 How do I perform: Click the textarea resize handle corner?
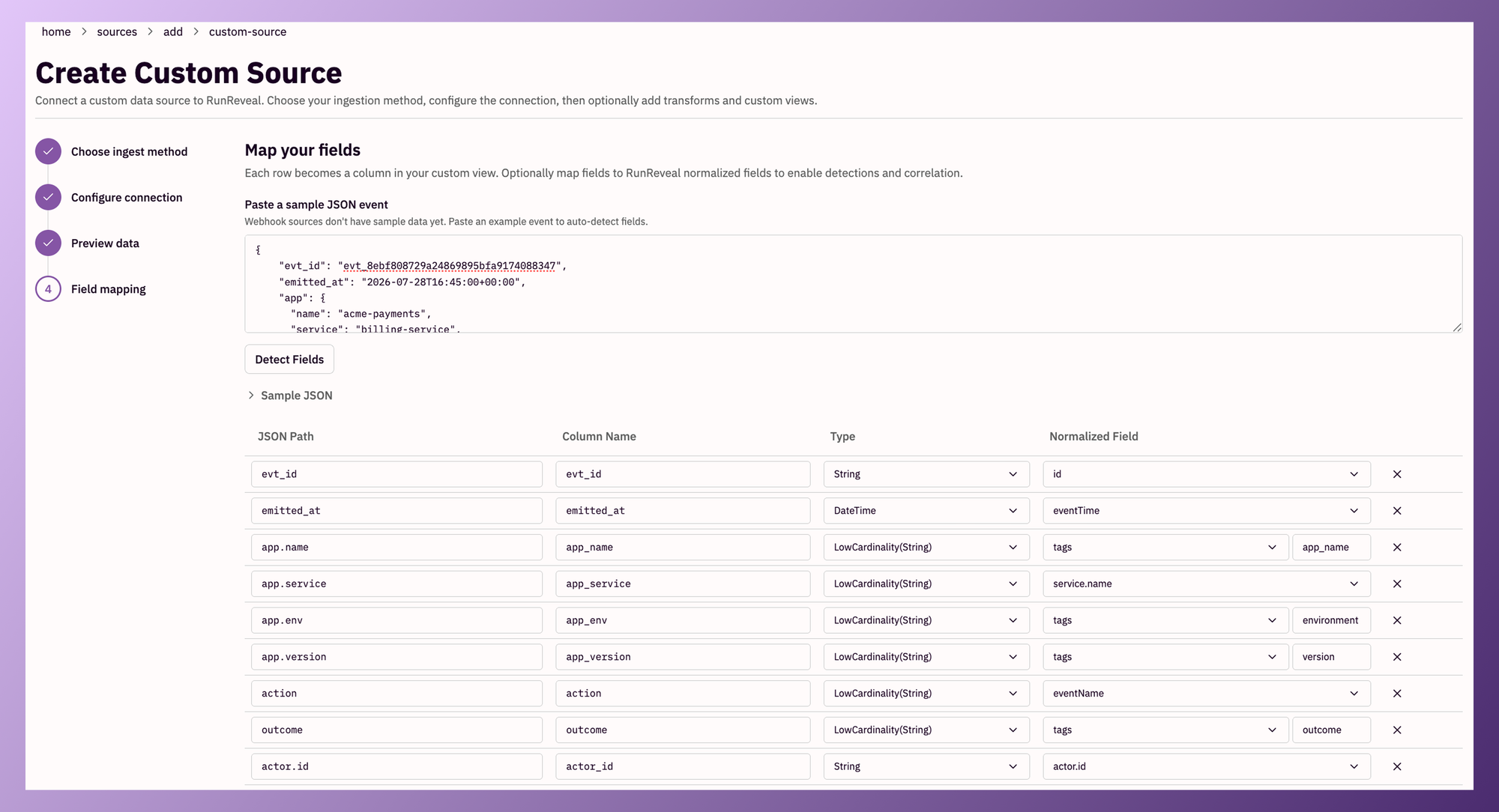click(1456, 327)
